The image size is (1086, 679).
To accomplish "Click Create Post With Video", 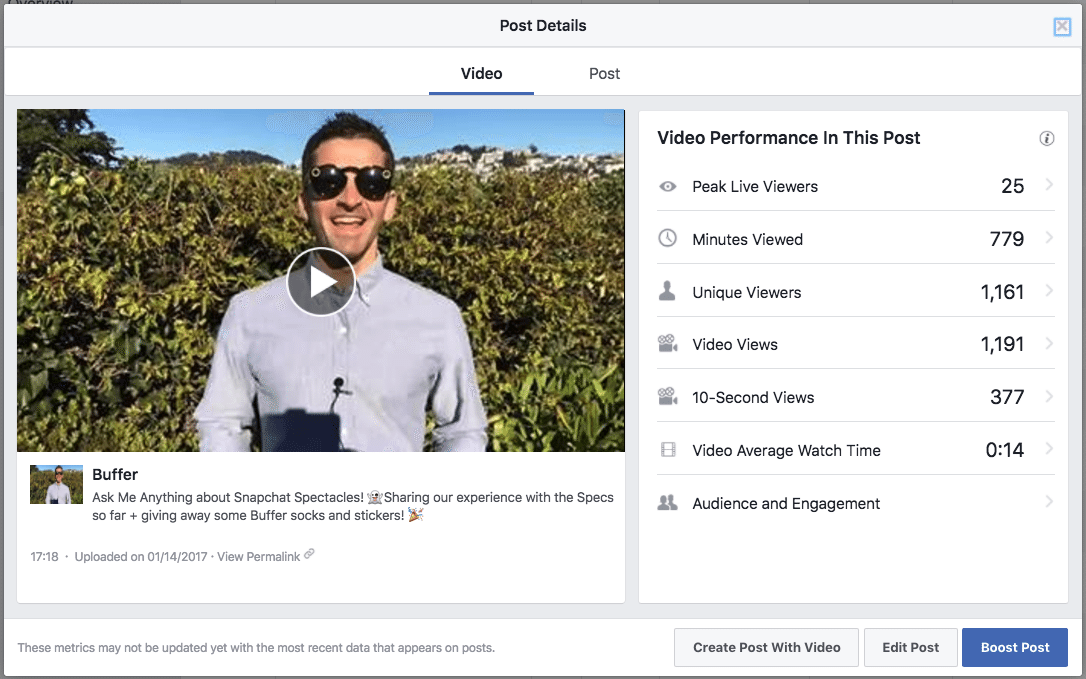I will coord(766,647).
